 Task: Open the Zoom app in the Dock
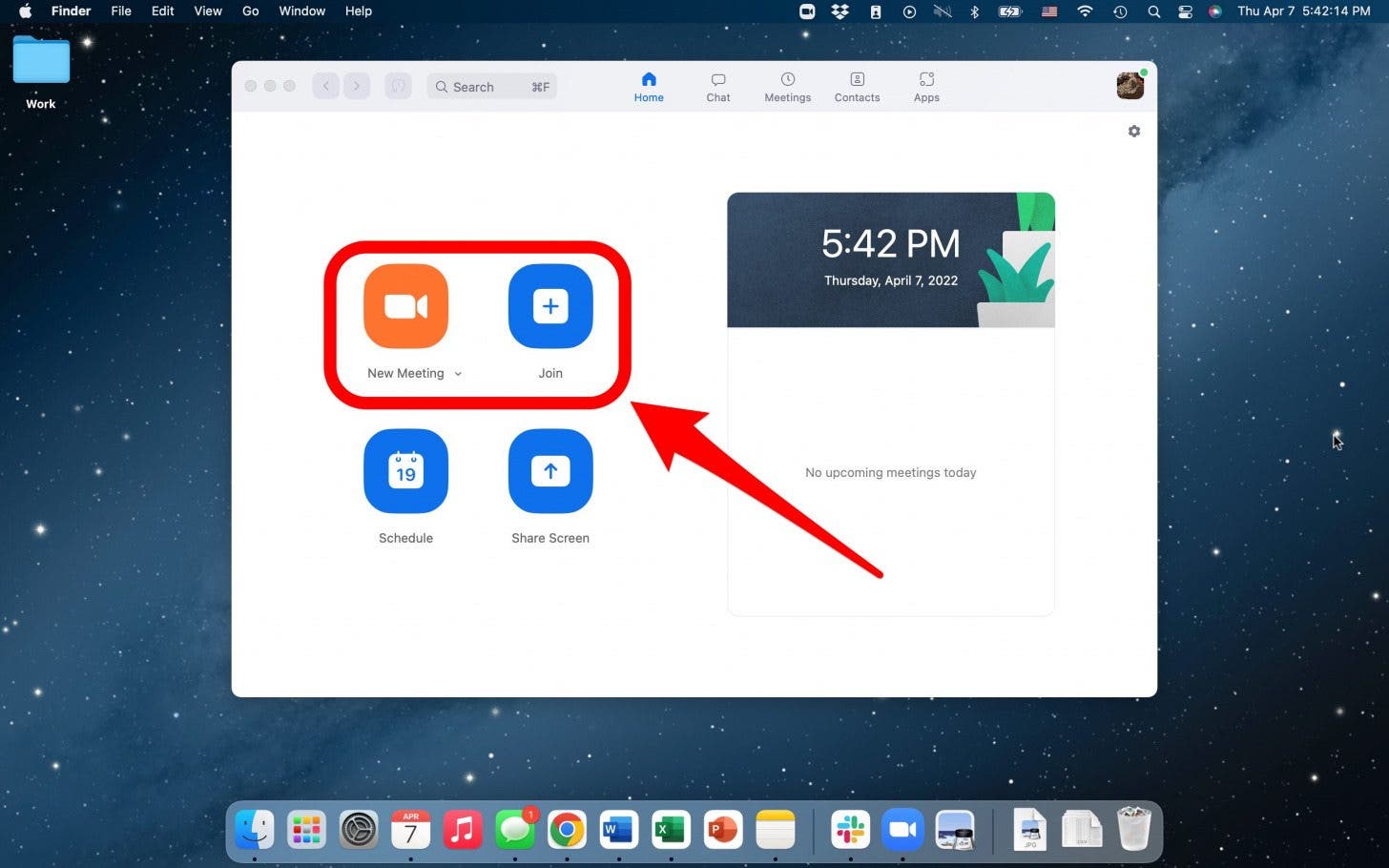902,829
